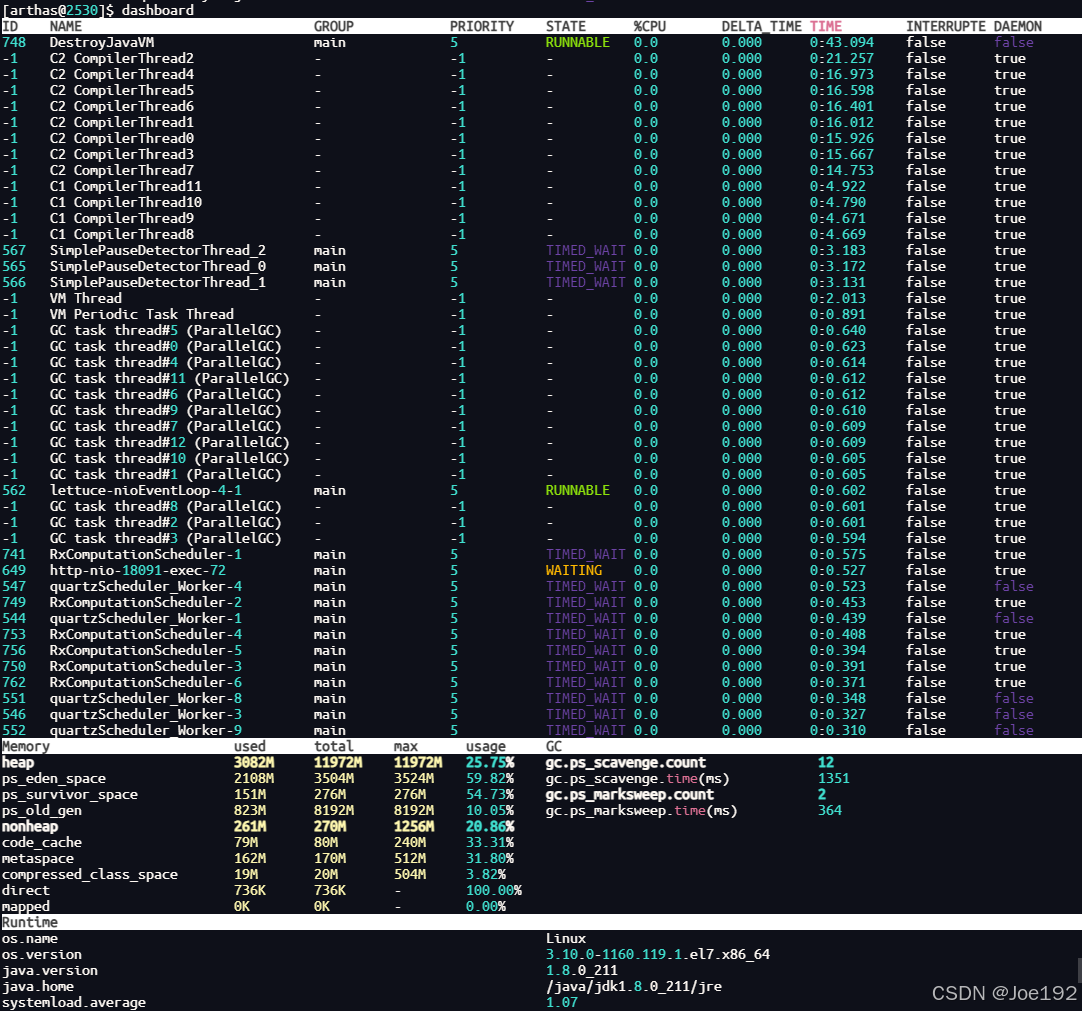The width and height of the screenshot is (1082, 1011).
Task: Click RxComputationScheduler-1 thread name
Action: tap(146, 555)
